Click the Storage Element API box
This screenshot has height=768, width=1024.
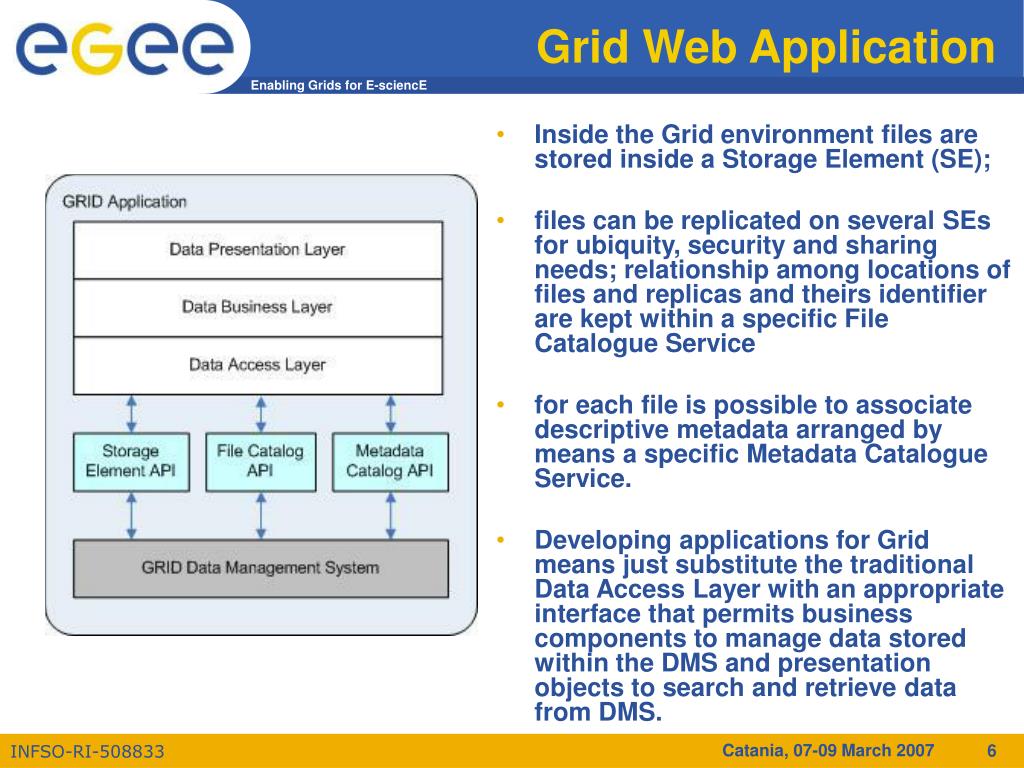point(131,462)
